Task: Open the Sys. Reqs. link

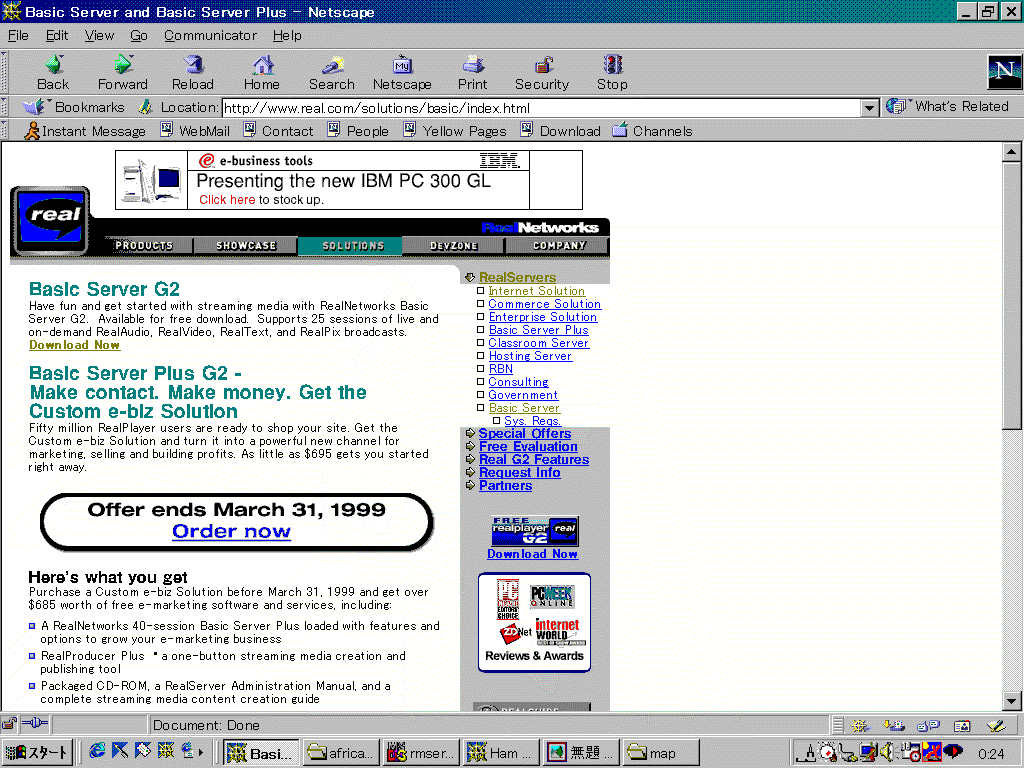Action: [x=532, y=421]
